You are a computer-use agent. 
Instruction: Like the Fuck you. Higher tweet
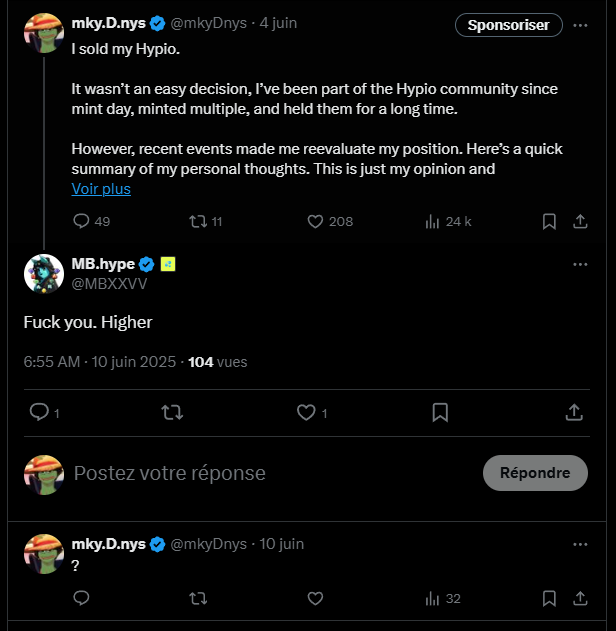[306, 412]
